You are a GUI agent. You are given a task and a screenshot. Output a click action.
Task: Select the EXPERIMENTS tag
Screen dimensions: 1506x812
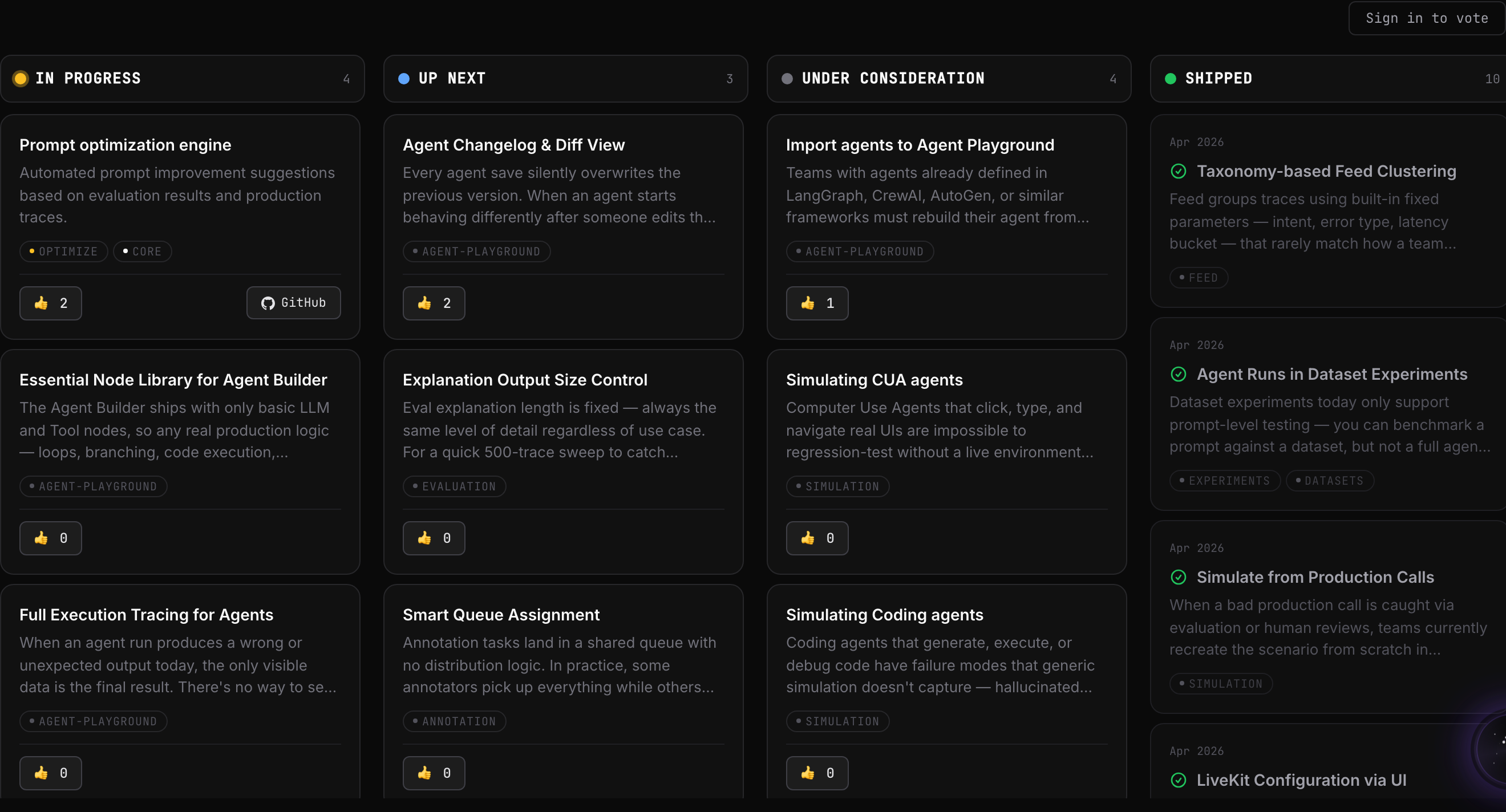pos(1225,481)
